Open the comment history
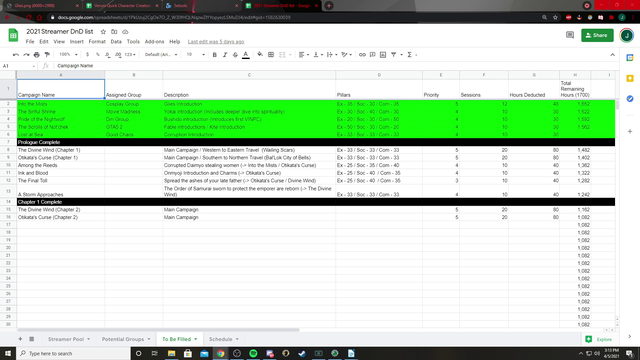 [x=570, y=36]
